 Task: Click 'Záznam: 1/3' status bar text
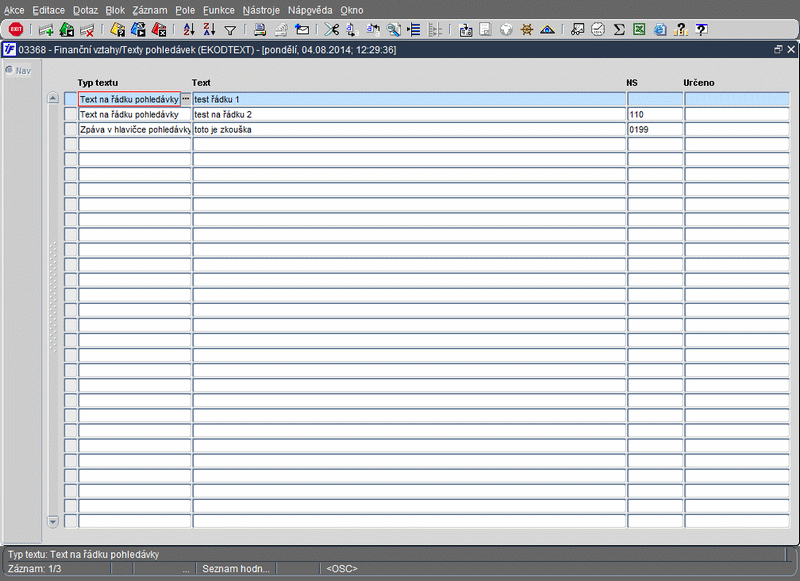click(35, 568)
